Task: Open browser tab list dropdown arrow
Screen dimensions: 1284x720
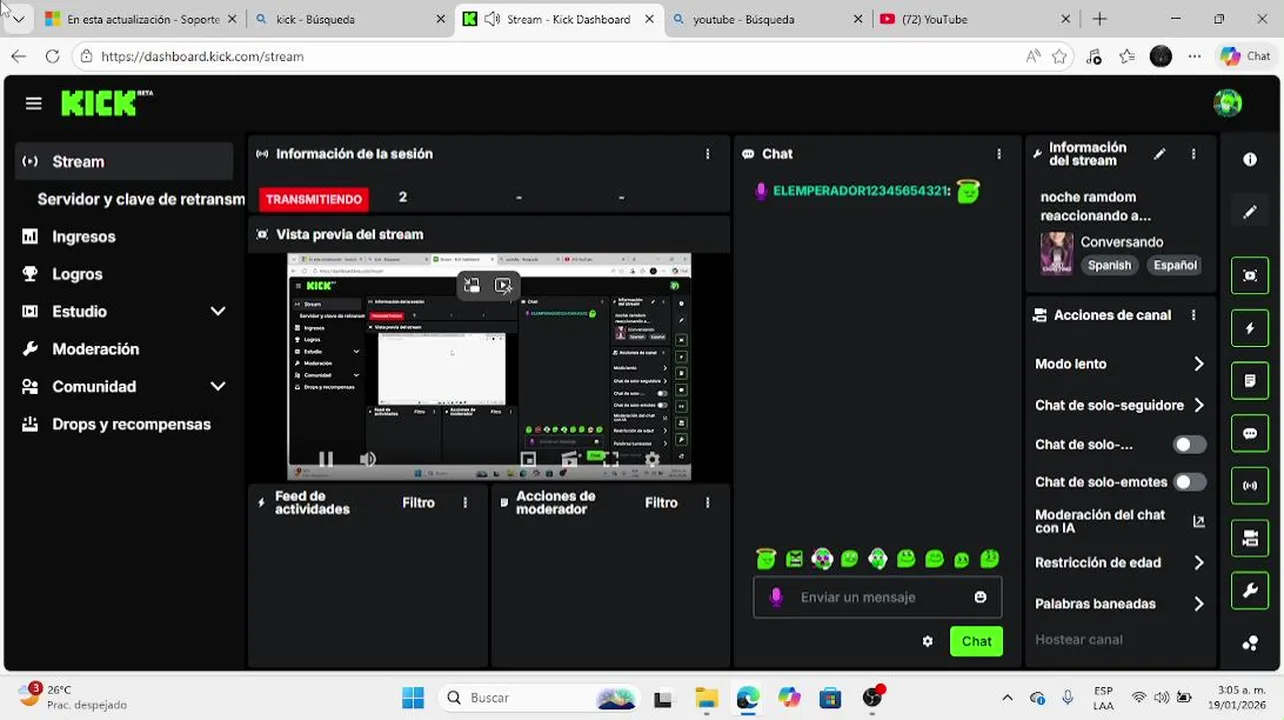Action: [x=18, y=19]
